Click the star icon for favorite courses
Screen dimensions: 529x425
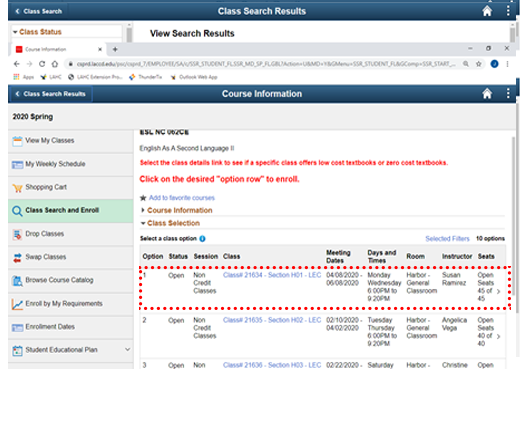143,198
